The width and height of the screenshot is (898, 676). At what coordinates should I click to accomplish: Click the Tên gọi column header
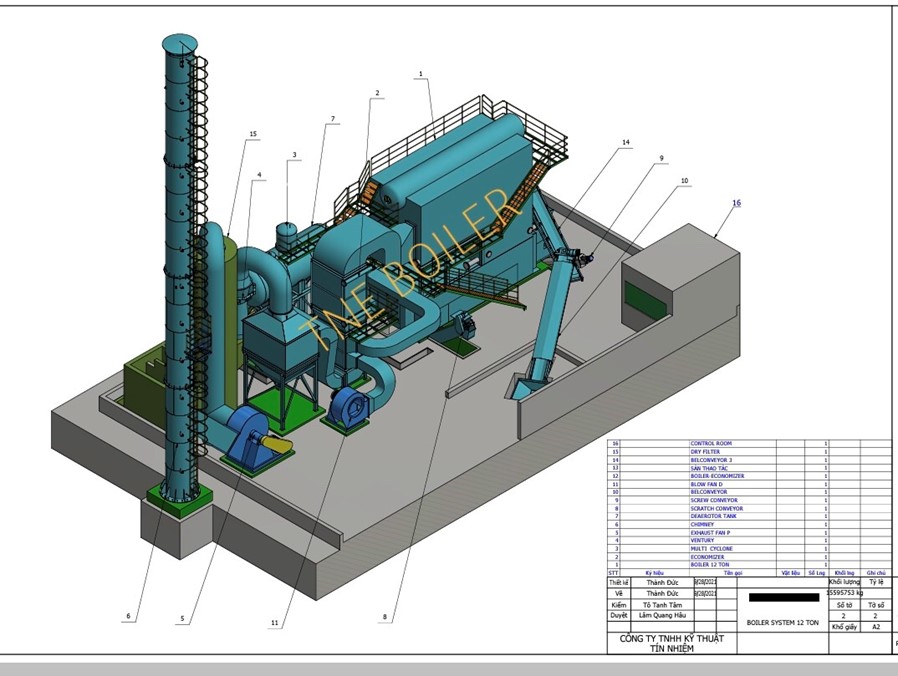[732, 573]
